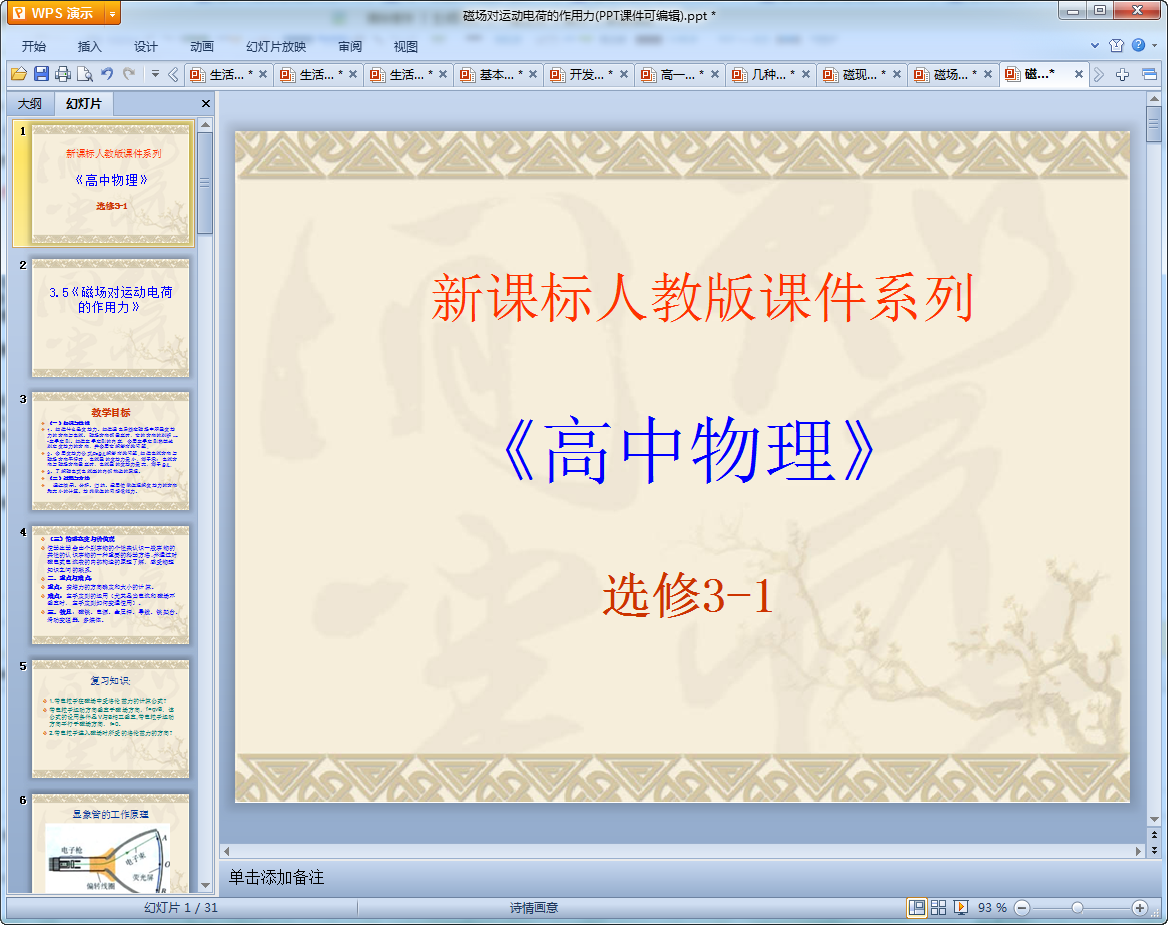Start slide show from status bar icon
The height and width of the screenshot is (925, 1168).
[x=962, y=908]
